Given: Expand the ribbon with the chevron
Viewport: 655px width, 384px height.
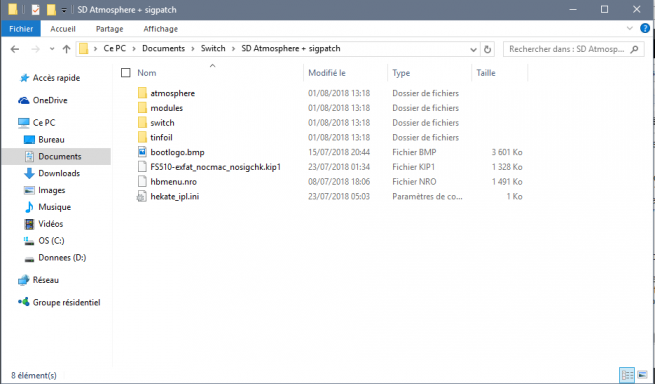Looking at the screenshot, I should [x=630, y=28].
